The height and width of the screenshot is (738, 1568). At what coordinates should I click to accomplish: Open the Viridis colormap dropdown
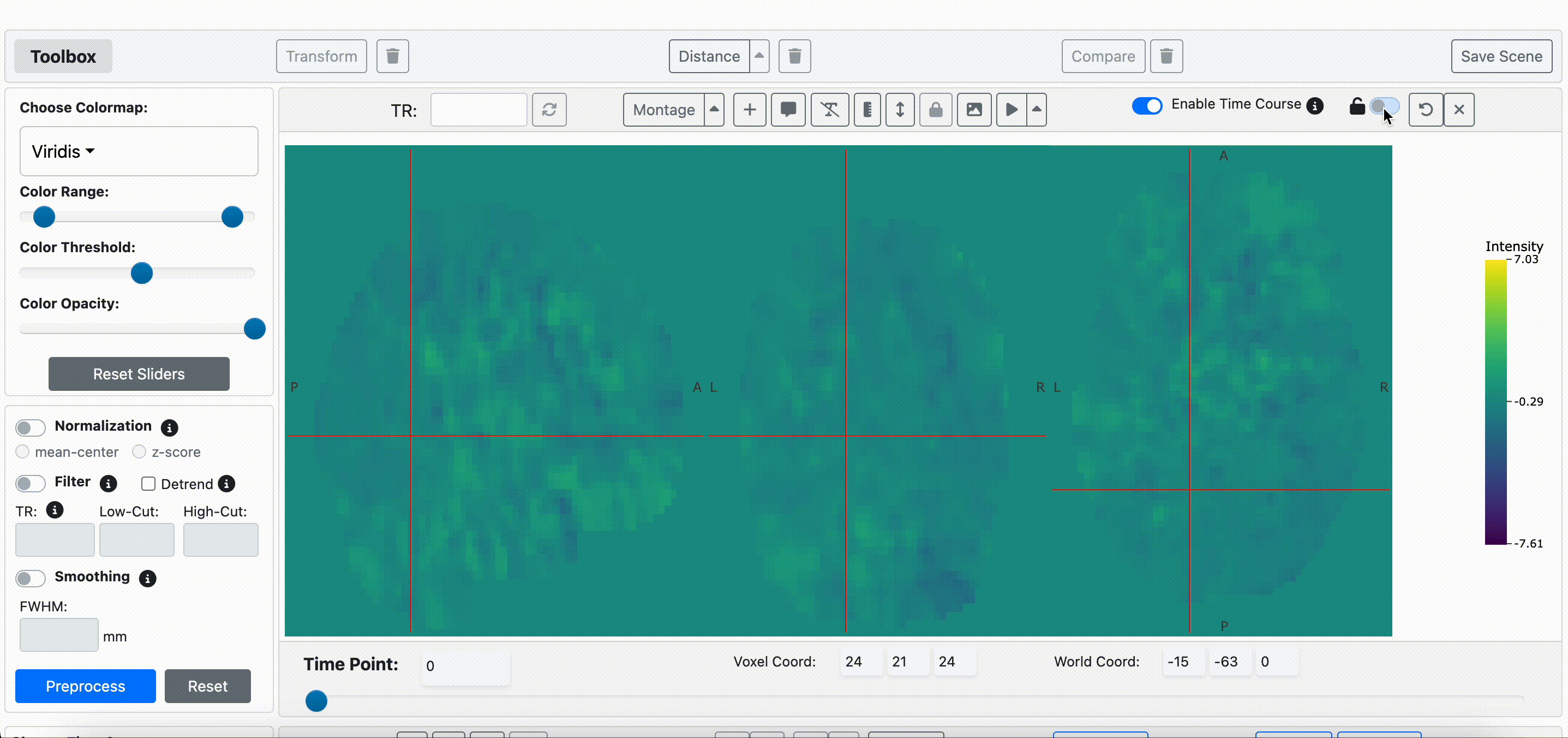pos(63,152)
